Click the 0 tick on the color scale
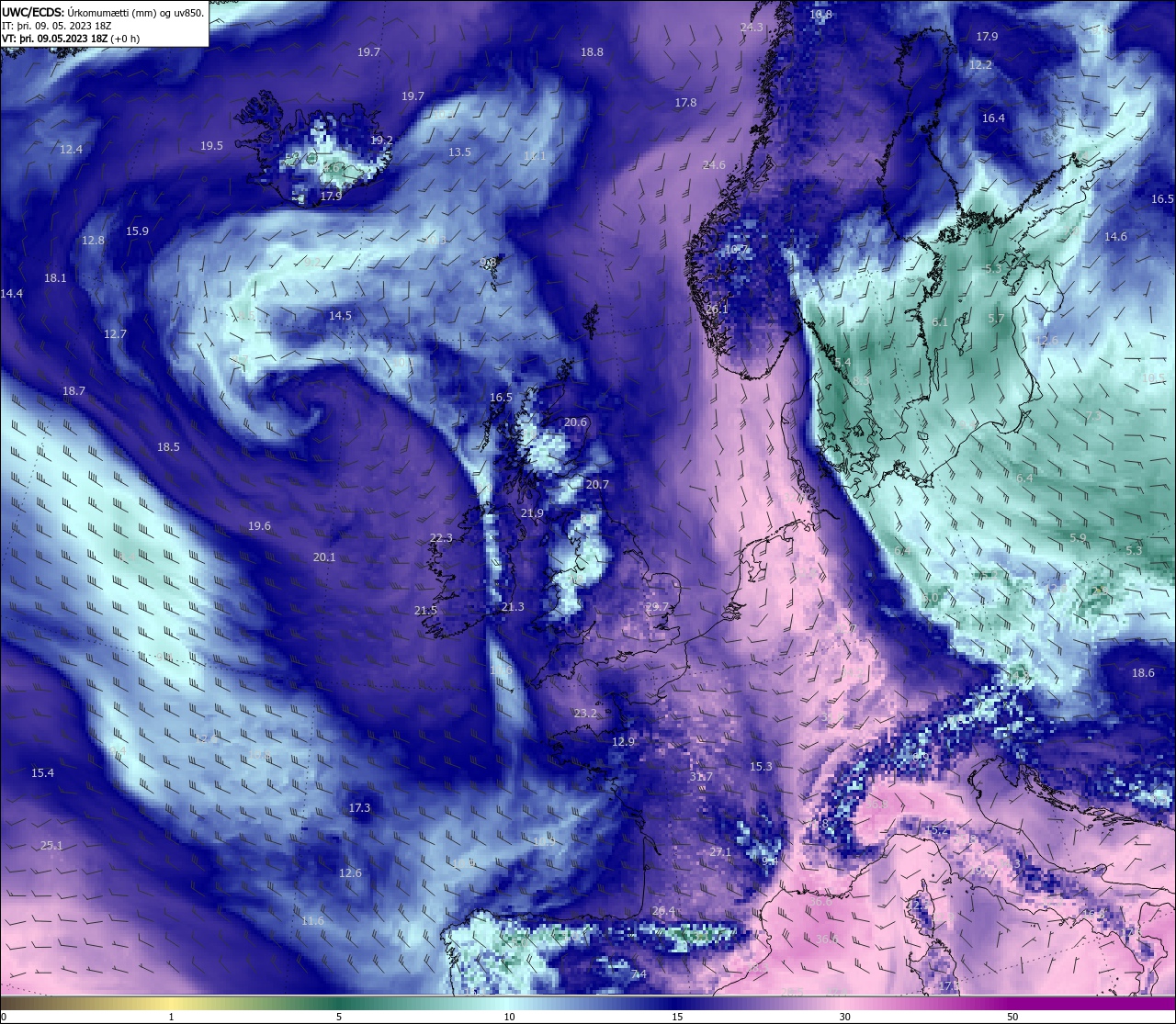1176x1024 pixels. 3,1017
